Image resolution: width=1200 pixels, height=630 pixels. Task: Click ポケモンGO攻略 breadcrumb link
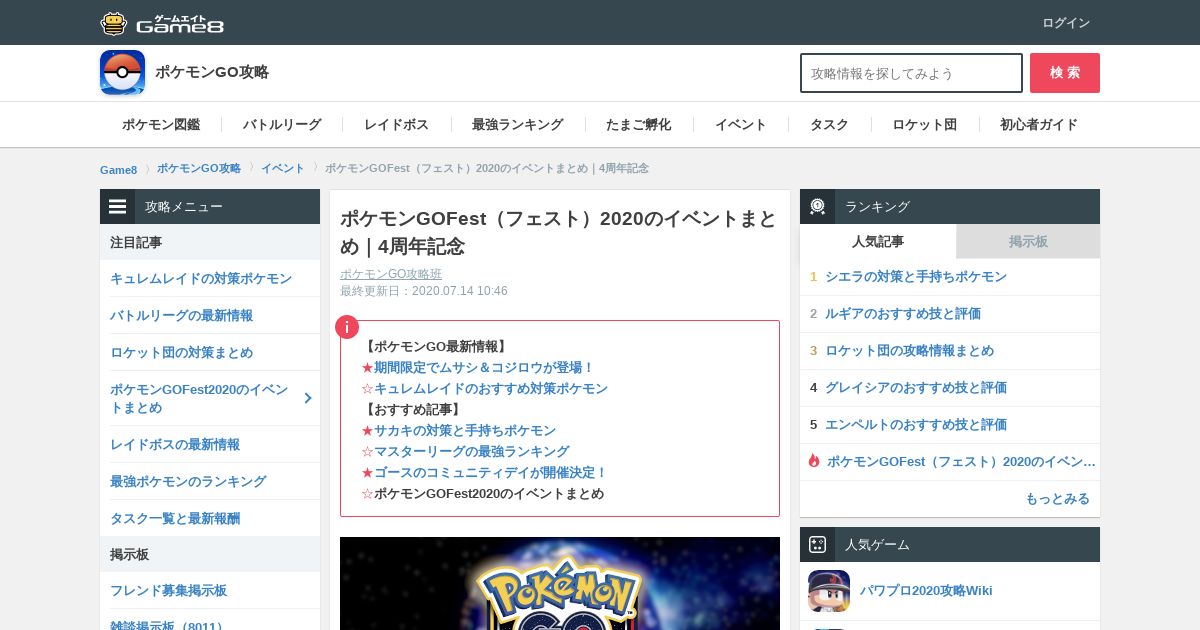click(x=199, y=168)
